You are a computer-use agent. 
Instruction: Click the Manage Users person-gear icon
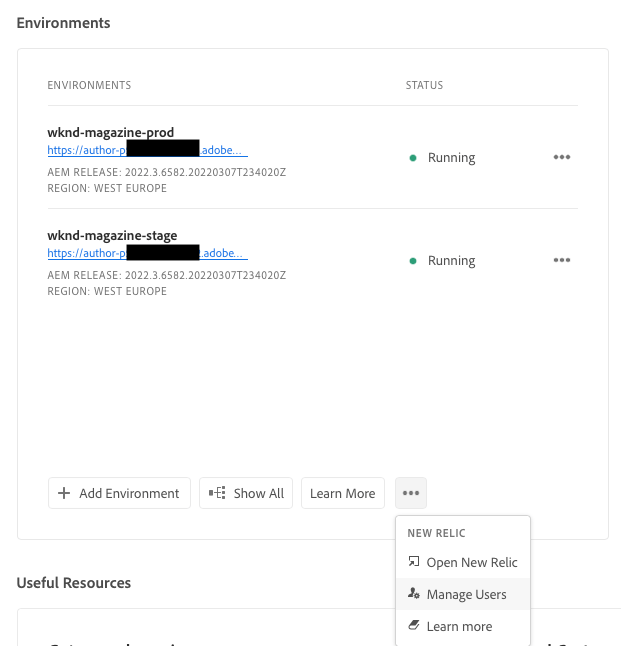point(413,594)
